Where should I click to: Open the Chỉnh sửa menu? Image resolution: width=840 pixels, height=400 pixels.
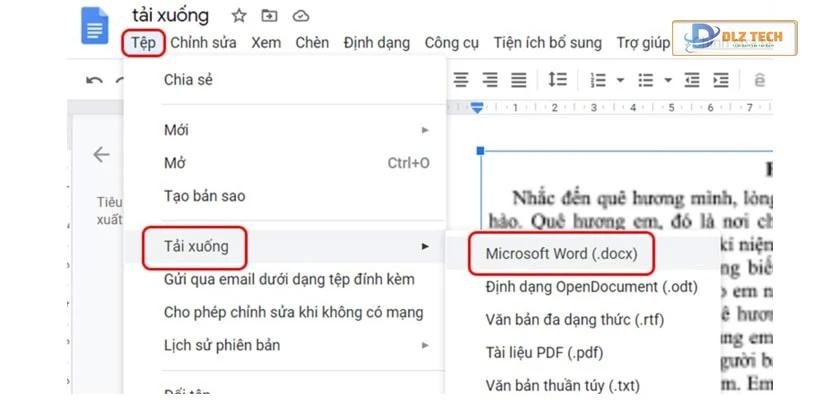(204, 43)
